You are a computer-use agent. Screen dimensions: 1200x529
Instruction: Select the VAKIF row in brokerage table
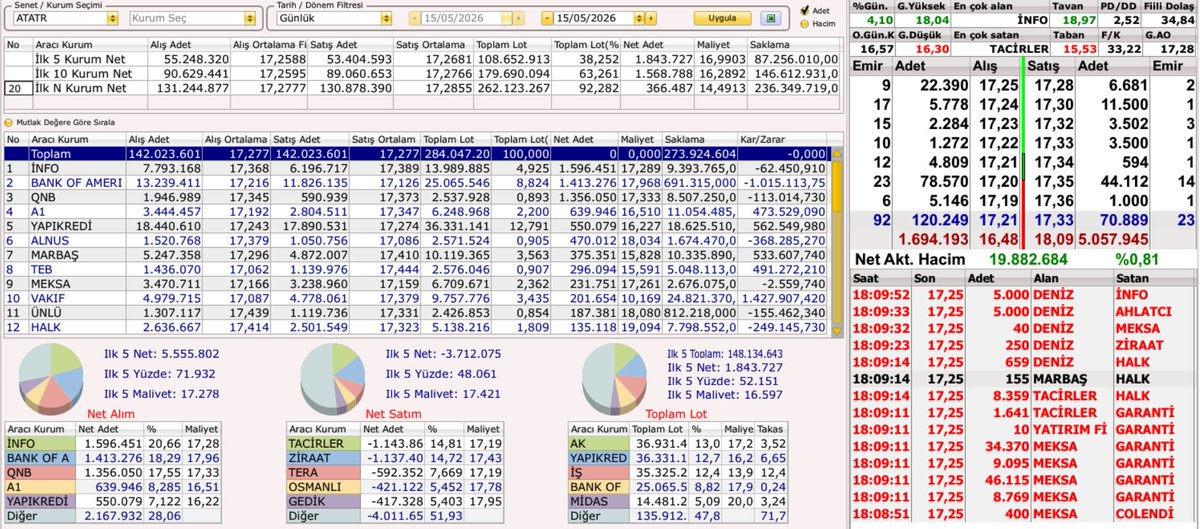416,297
